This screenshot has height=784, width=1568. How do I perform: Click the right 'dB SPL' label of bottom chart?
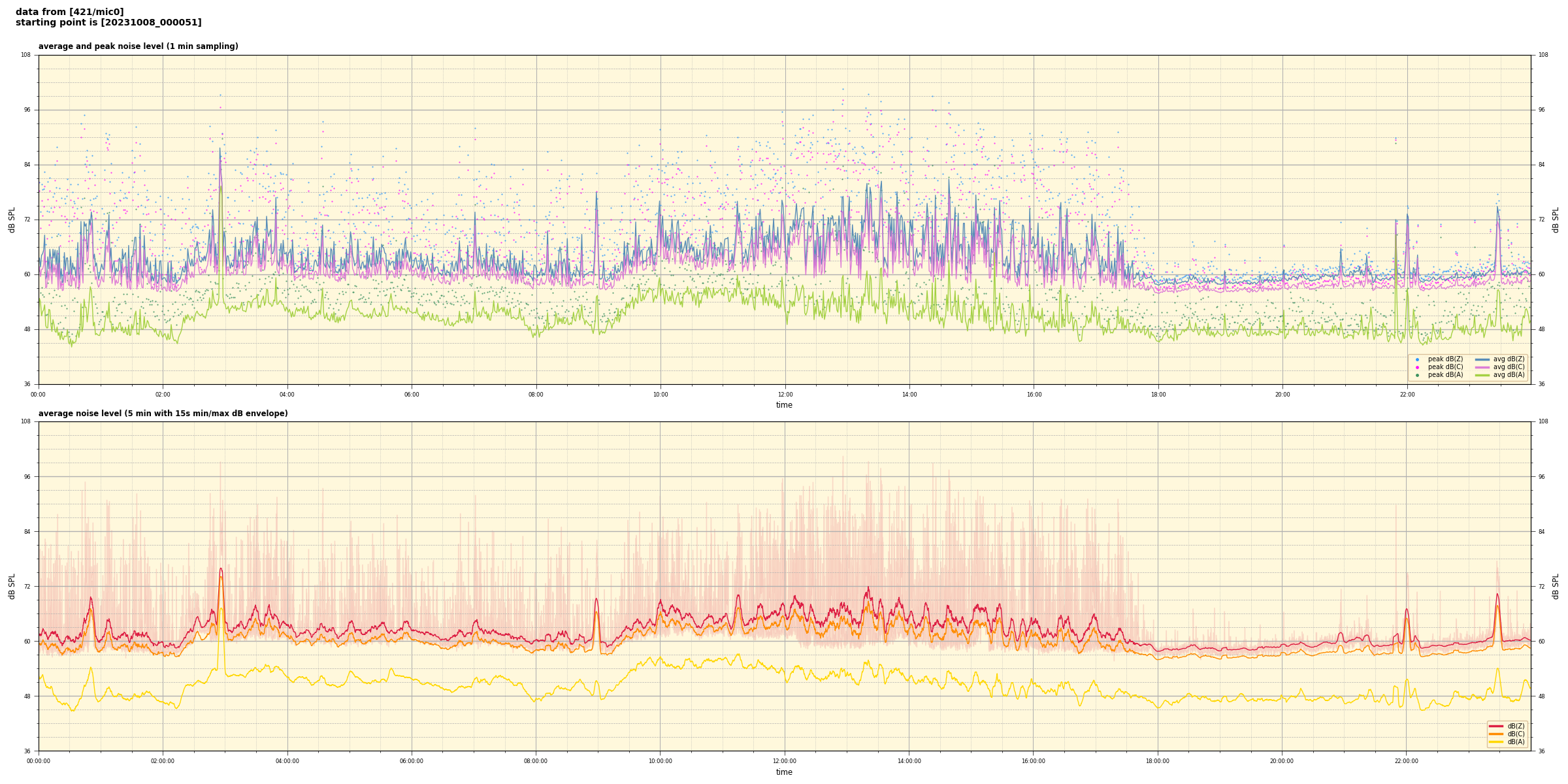pos(1556,586)
